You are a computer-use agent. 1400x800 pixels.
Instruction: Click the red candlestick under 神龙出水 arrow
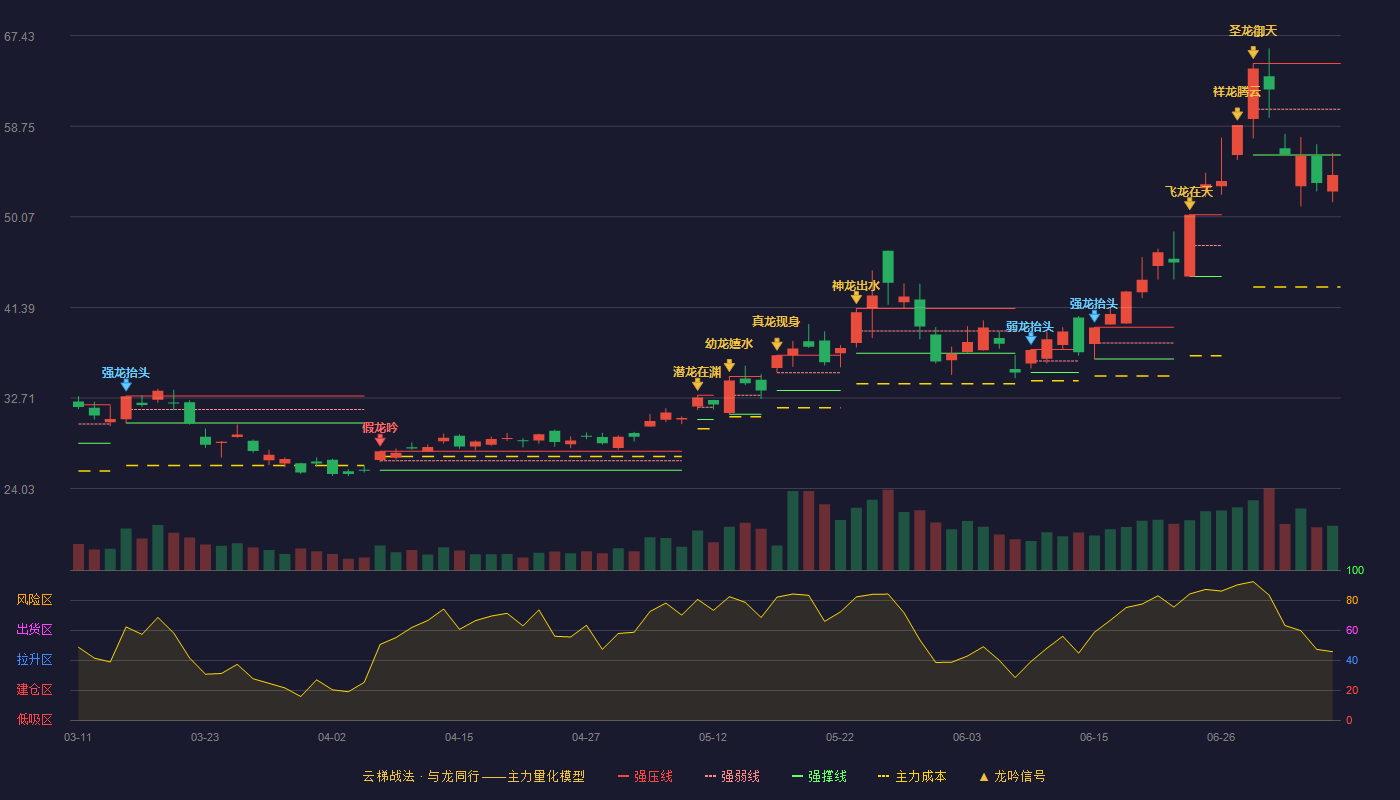[856, 327]
